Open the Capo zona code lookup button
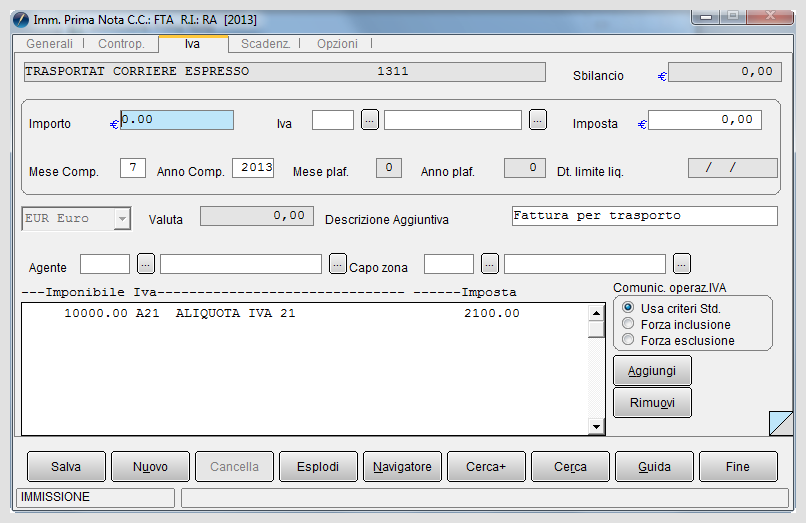This screenshot has width=806, height=523. tap(489, 264)
